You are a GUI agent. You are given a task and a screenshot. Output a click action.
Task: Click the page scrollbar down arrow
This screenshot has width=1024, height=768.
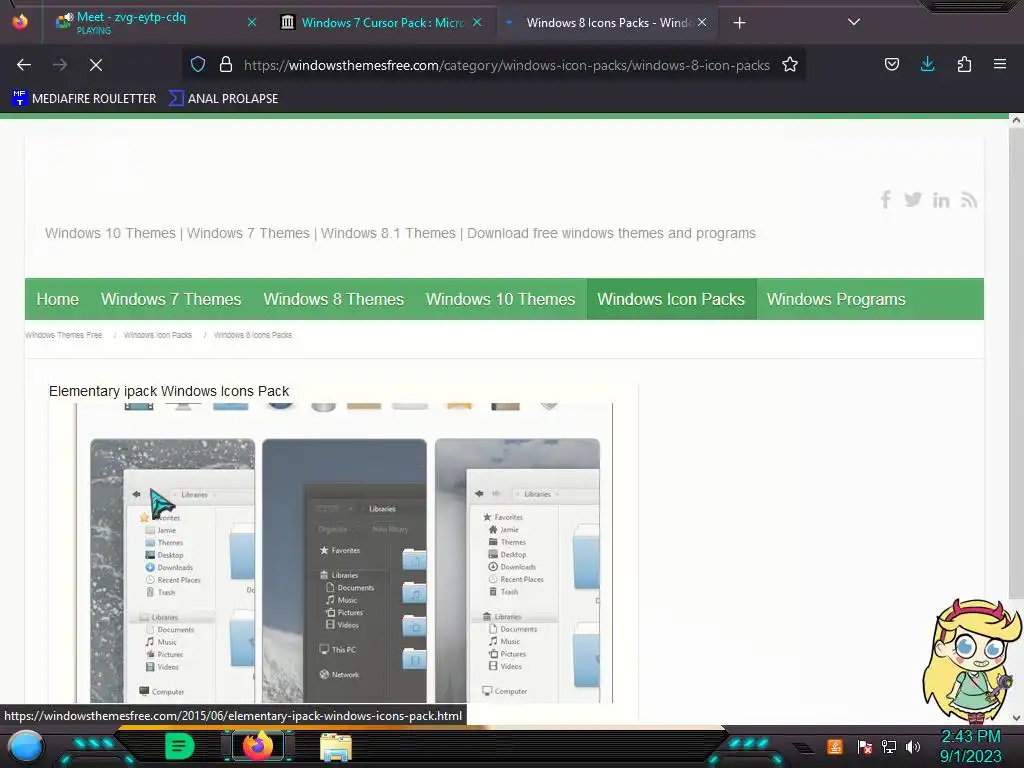click(1016, 717)
